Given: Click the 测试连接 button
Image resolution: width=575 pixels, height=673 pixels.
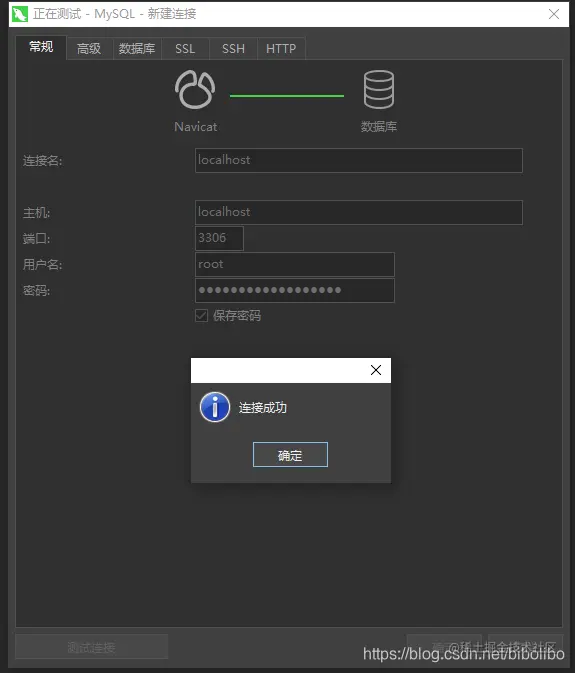Looking at the screenshot, I should (91, 647).
